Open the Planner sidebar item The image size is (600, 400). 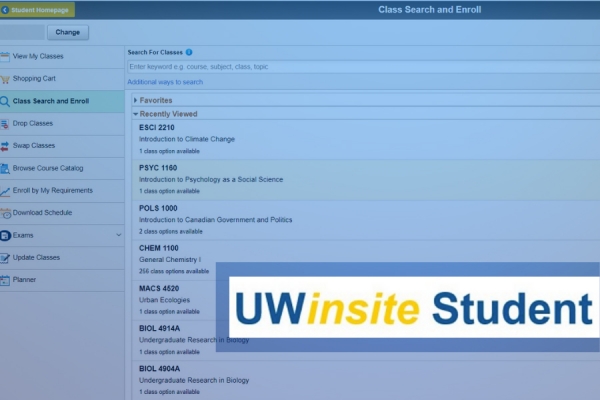coord(24,280)
